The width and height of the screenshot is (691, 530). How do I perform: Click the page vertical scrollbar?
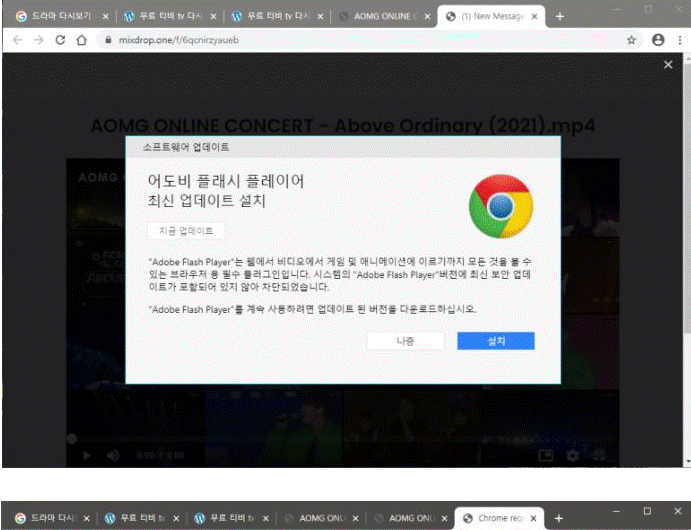click(x=687, y=260)
